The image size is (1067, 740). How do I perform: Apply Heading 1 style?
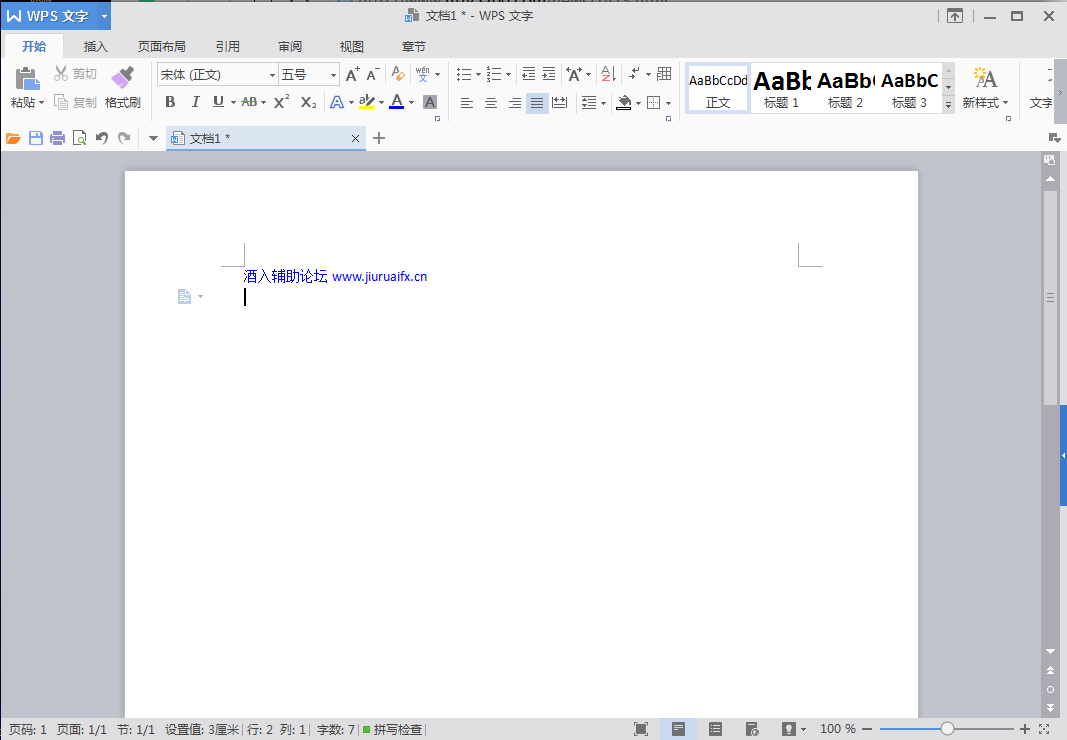point(782,89)
